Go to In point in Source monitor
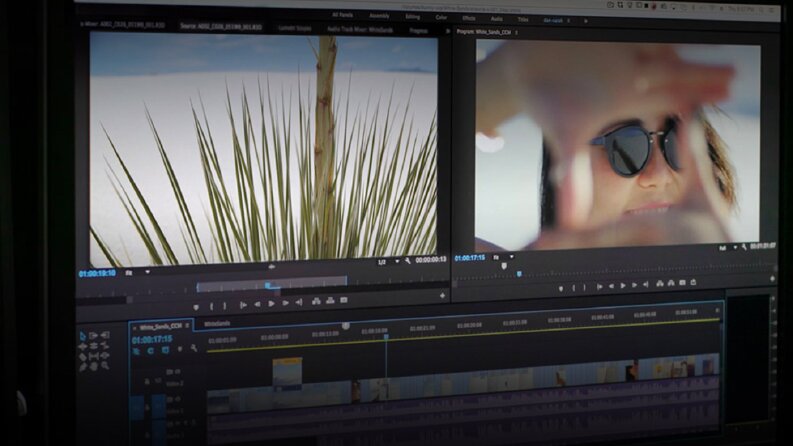The width and height of the screenshot is (793, 446). pyautogui.click(x=243, y=305)
